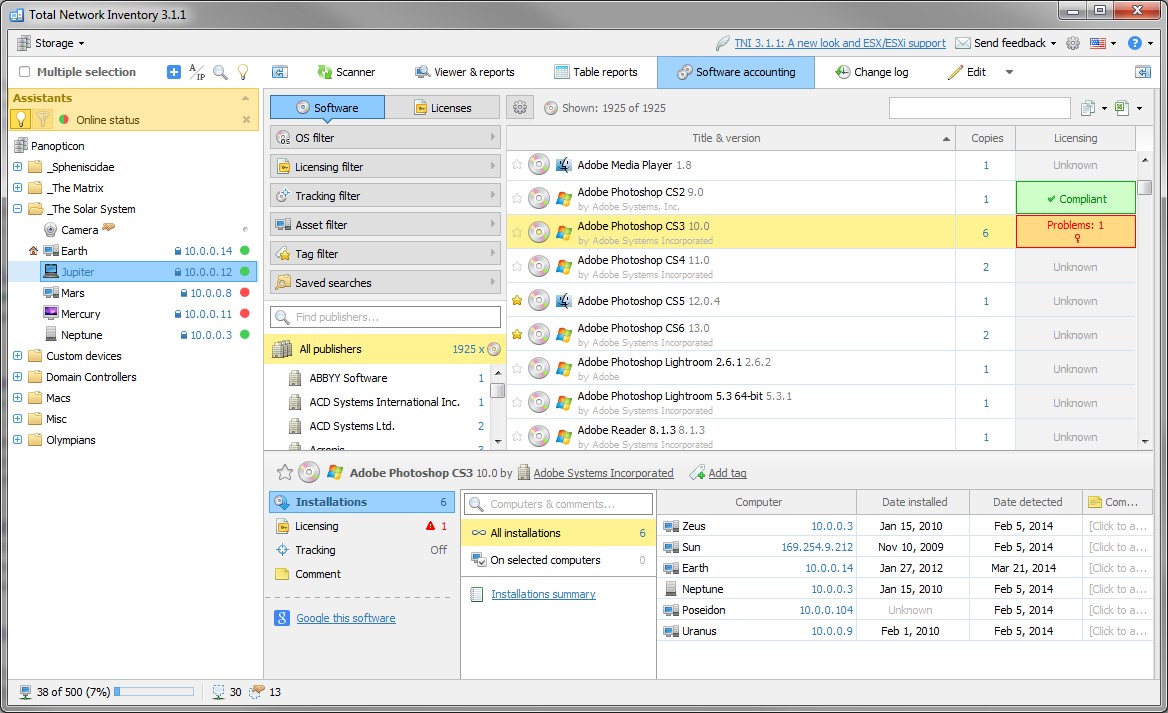The width and height of the screenshot is (1168, 713).
Task: Toggle the Online status assistant lightbulb
Action: coord(20,120)
